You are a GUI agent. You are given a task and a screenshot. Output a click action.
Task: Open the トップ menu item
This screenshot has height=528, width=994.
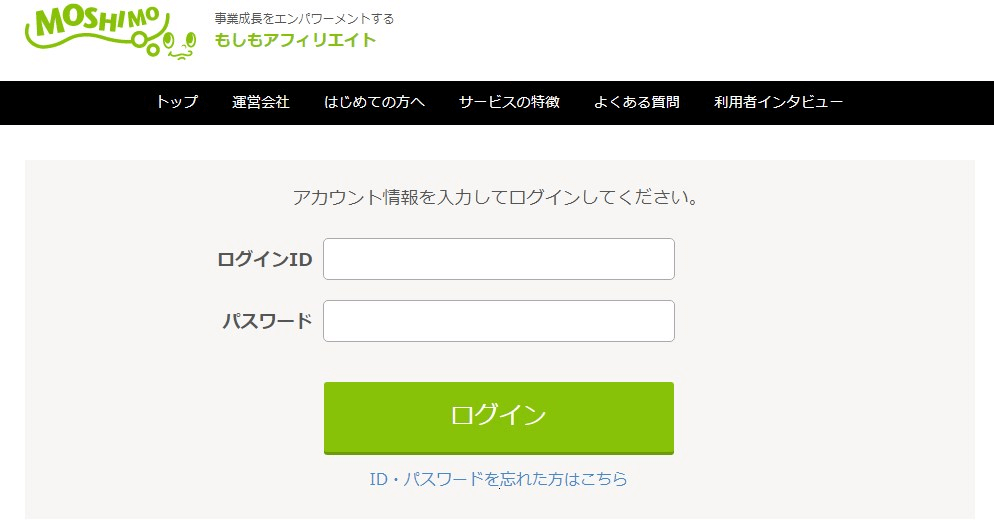pos(177,102)
